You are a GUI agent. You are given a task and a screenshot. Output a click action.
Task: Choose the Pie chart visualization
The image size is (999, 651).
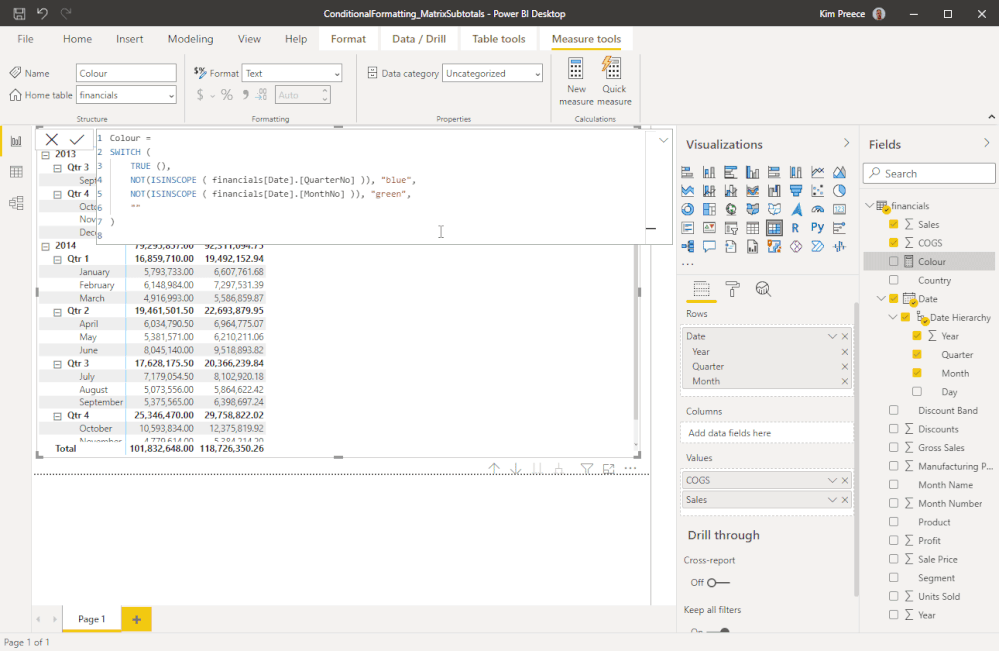pyautogui.click(x=839, y=190)
